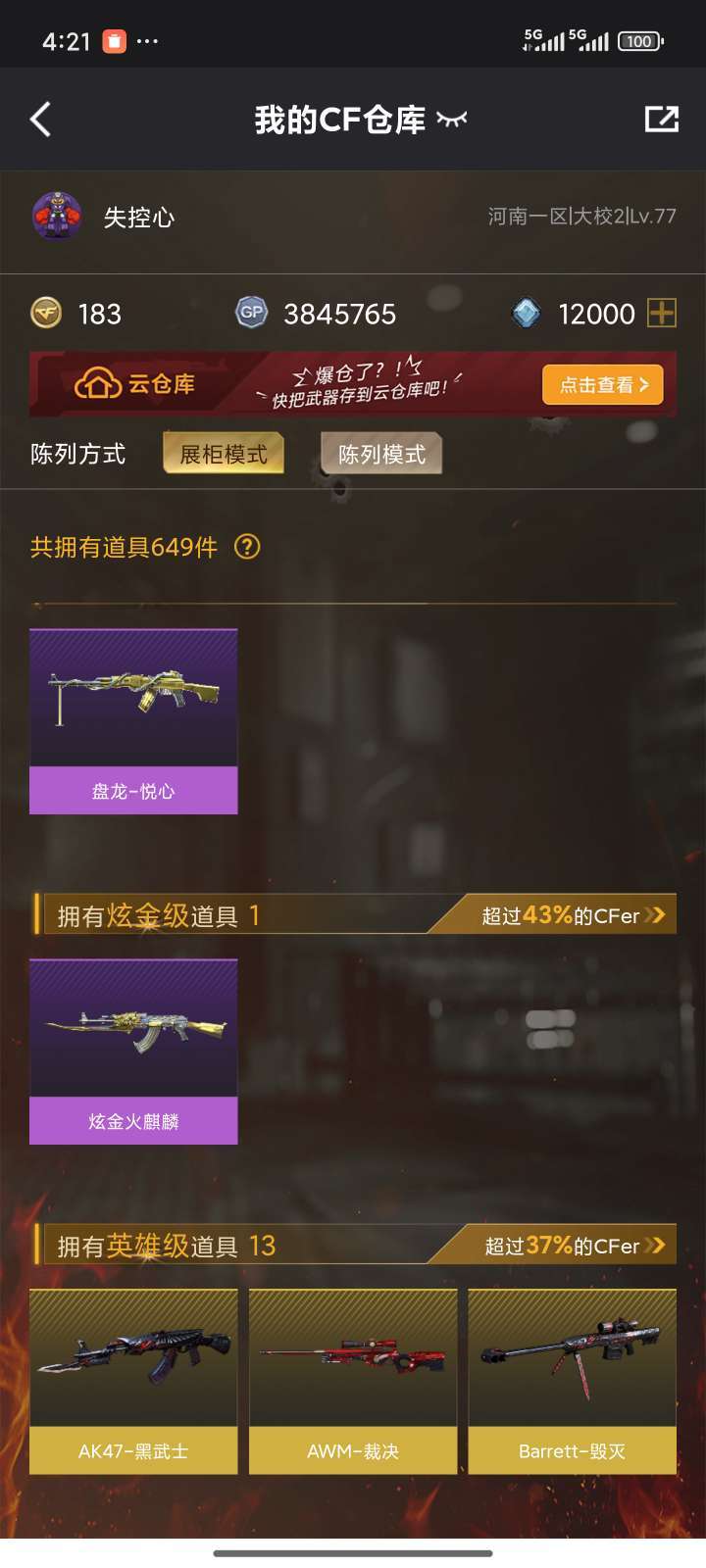Image resolution: width=706 pixels, height=1568 pixels.
Task: Tap the 云仓库 cloud icon
Action: click(98, 383)
